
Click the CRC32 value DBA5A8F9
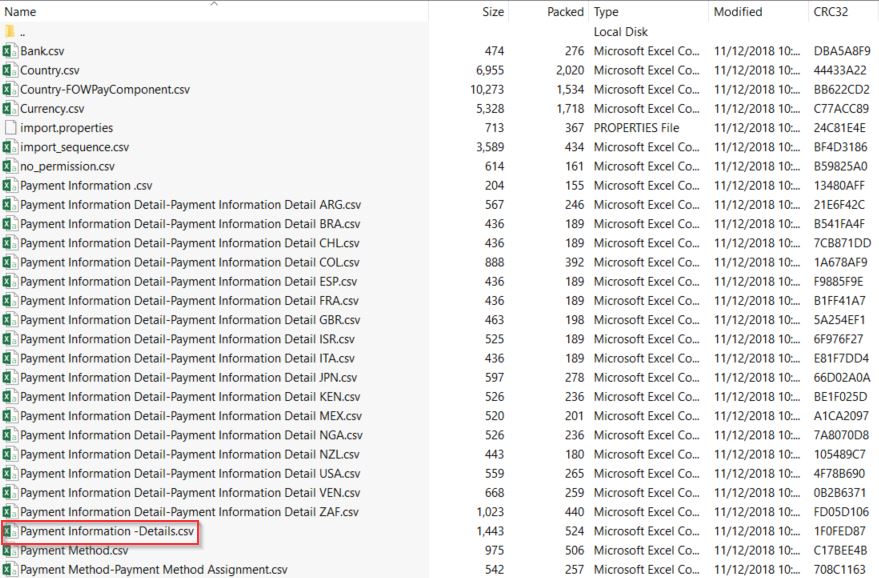[842, 51]
